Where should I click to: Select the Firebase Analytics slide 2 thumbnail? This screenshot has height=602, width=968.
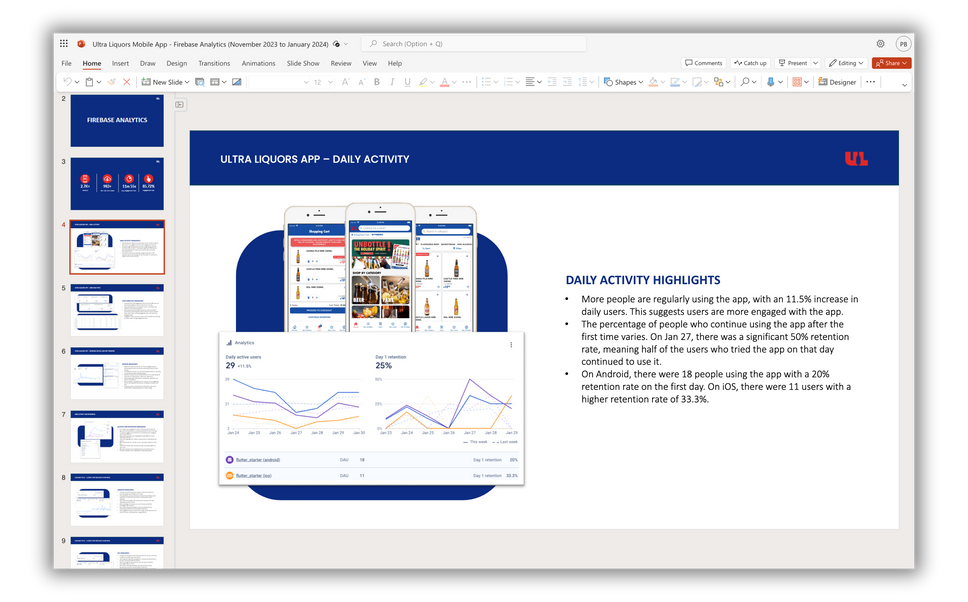(117, 120)
